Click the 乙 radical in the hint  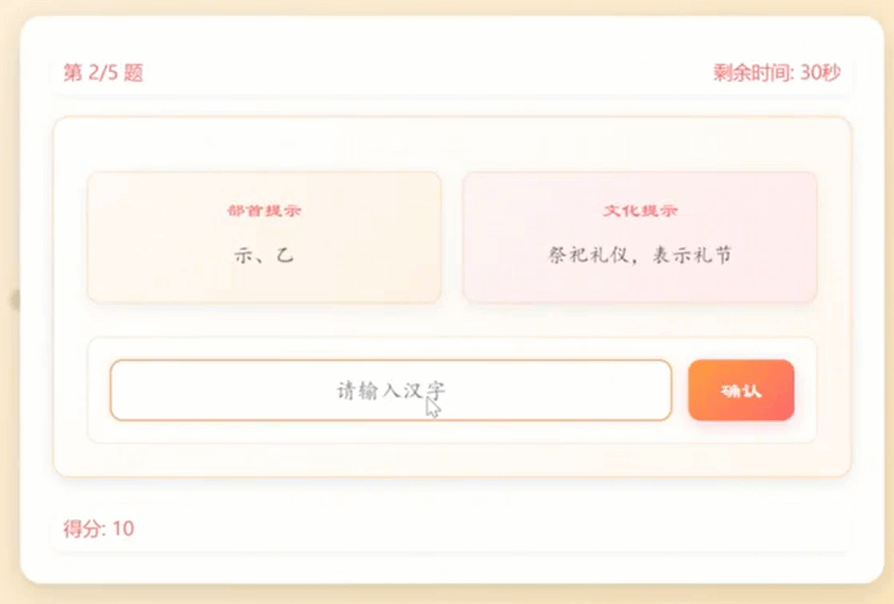tap(286, 256)
